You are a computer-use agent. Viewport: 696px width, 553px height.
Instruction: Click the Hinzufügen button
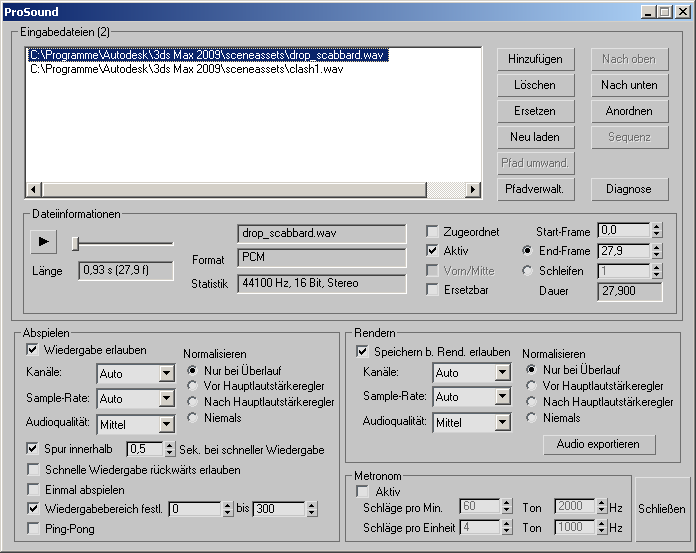tap(536, 59)
